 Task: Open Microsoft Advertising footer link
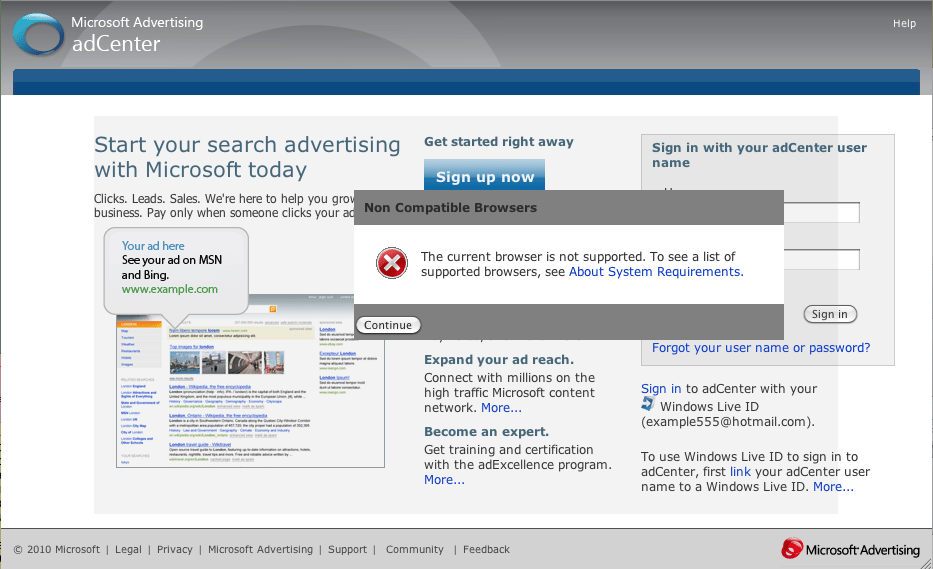tap(260, 549)
